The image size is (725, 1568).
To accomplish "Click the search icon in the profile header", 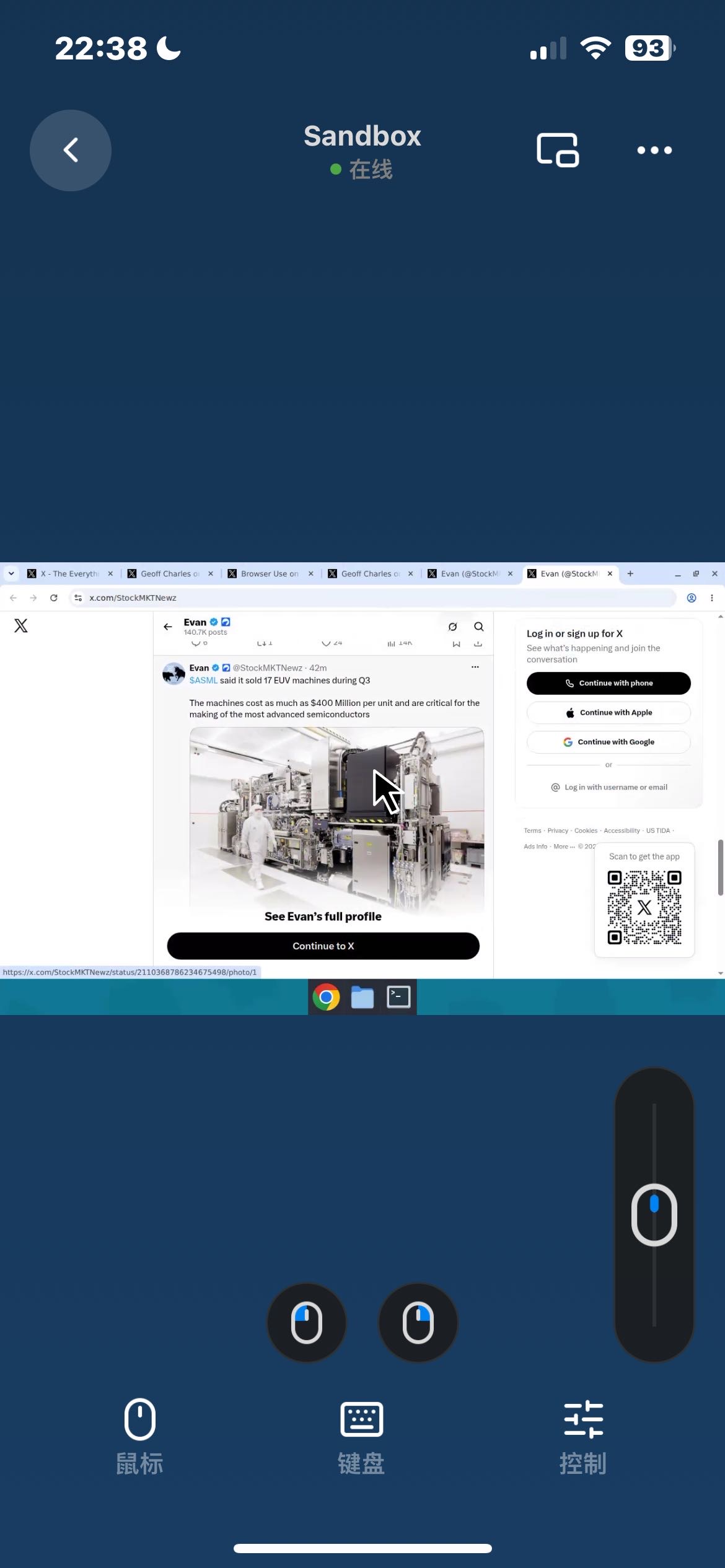I will coord(479,627).
